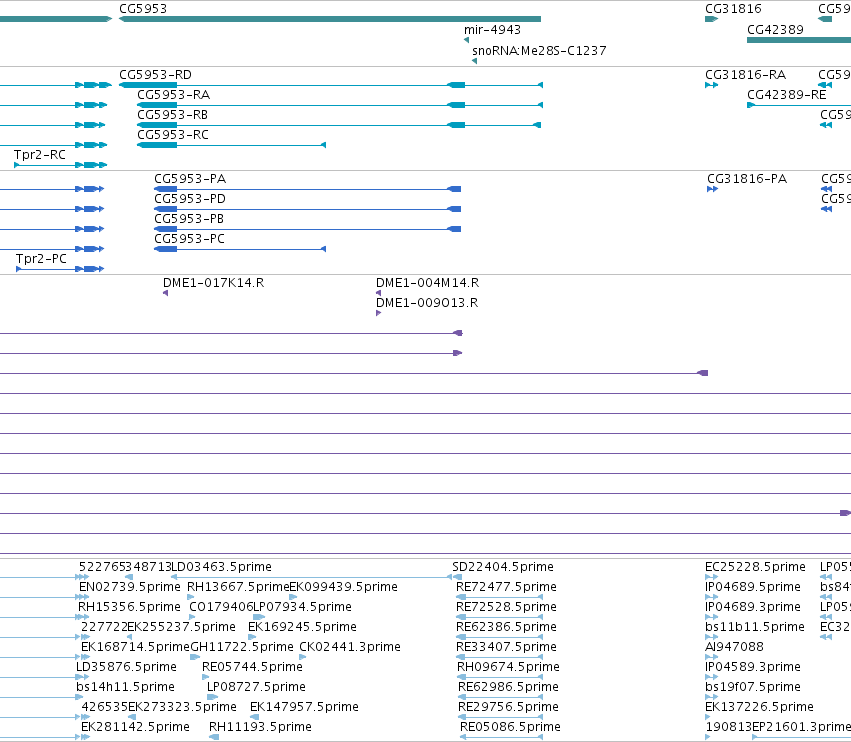The height and width of the screenshot is (742, 851).
Task: Click the EP21601.3prime EST label
Action: coord(802,727)
